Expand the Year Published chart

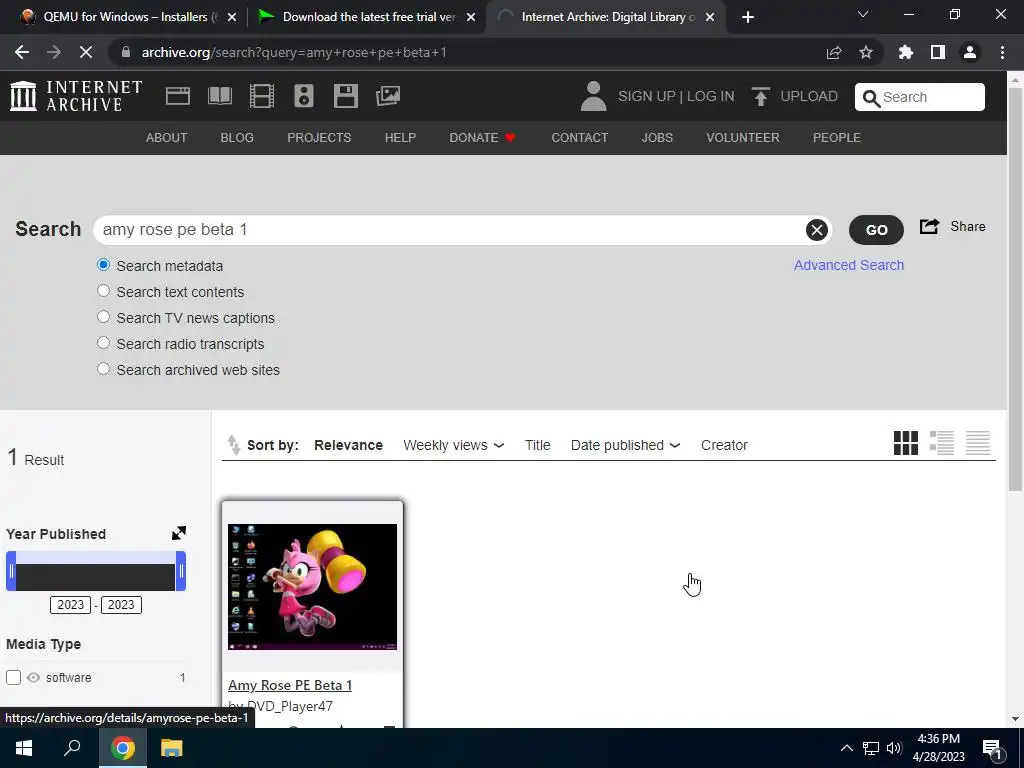point(178,533)
